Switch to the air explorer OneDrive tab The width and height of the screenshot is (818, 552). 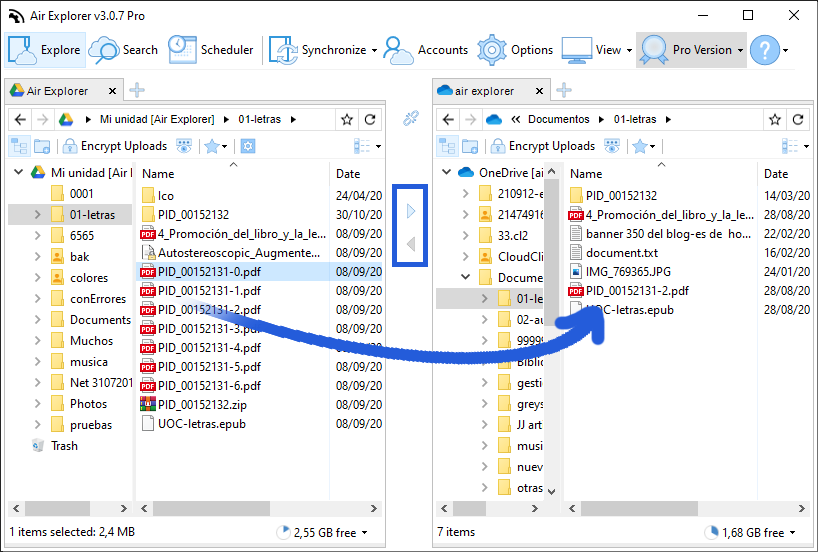click(484, 91)
